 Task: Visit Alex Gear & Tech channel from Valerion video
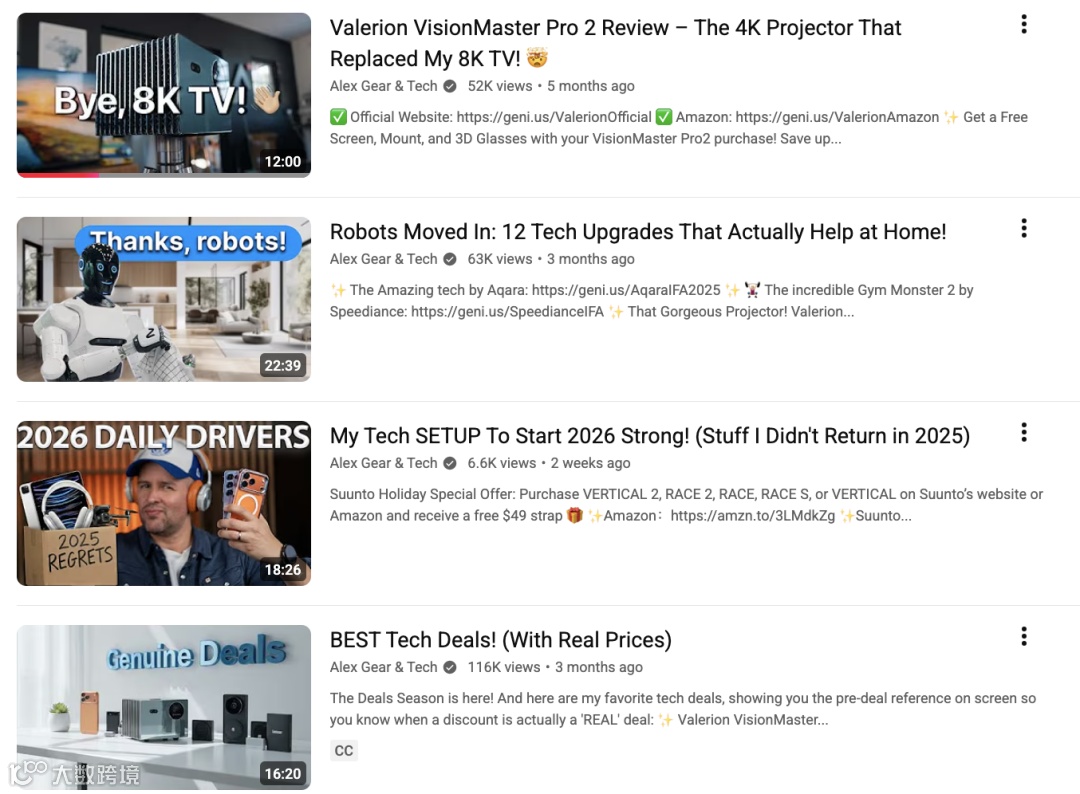click(x=383, y=86)
